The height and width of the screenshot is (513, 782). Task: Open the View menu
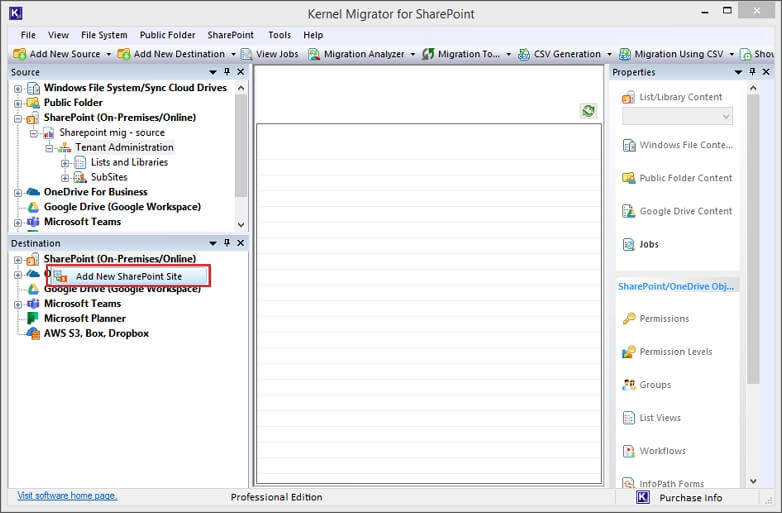click(x=58, y=35)
